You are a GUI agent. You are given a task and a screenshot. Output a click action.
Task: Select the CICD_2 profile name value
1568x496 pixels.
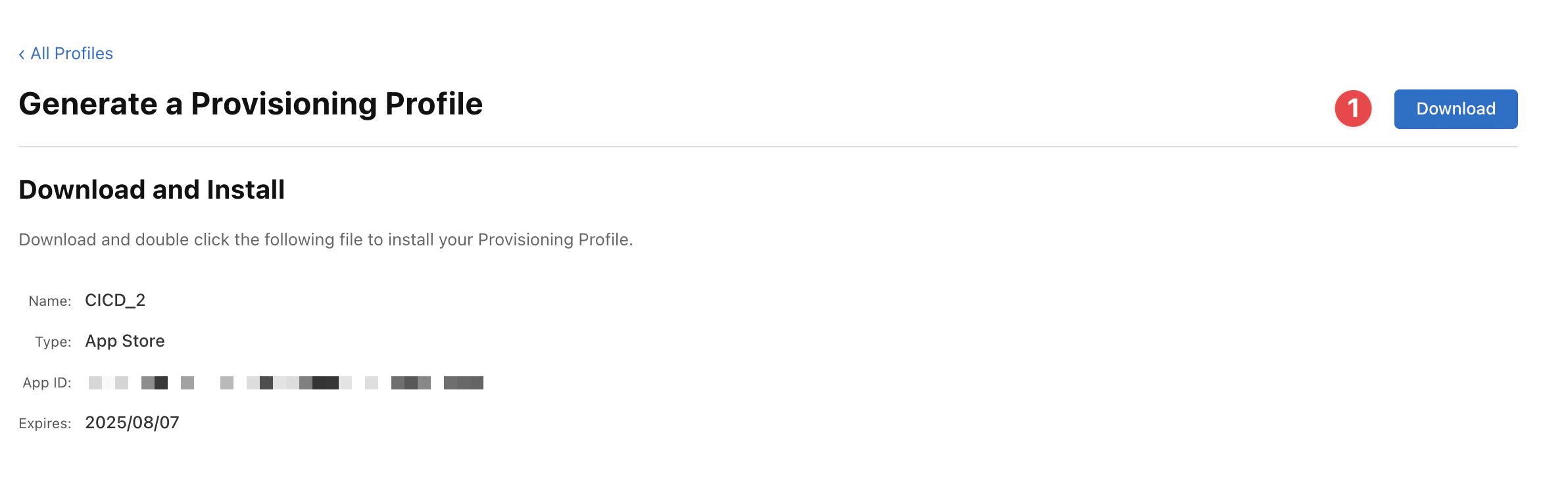pos(115,301)
